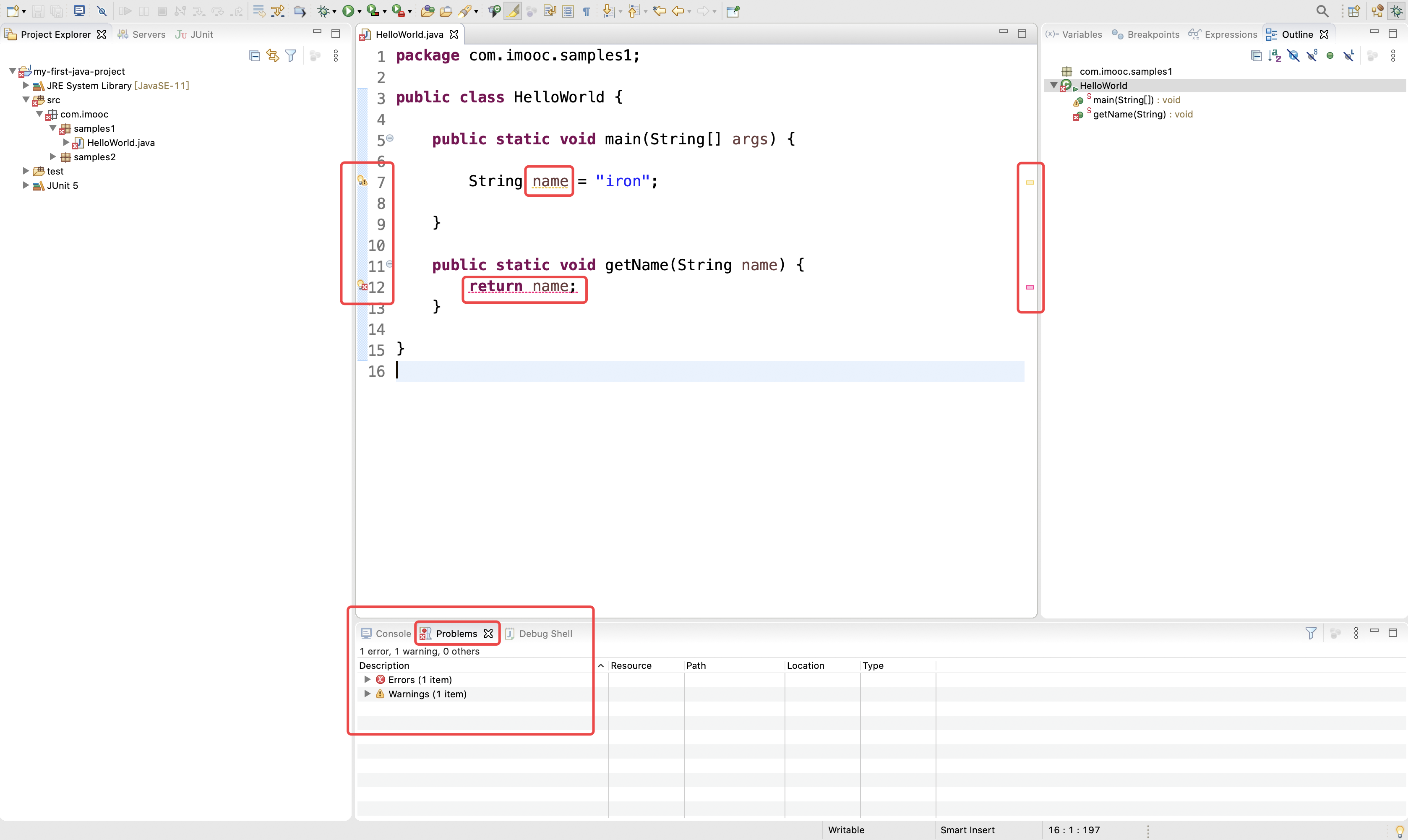Click the External Tools run icon
The width and height of the screenshot is (1408, 840).
[x=398, y=11]
